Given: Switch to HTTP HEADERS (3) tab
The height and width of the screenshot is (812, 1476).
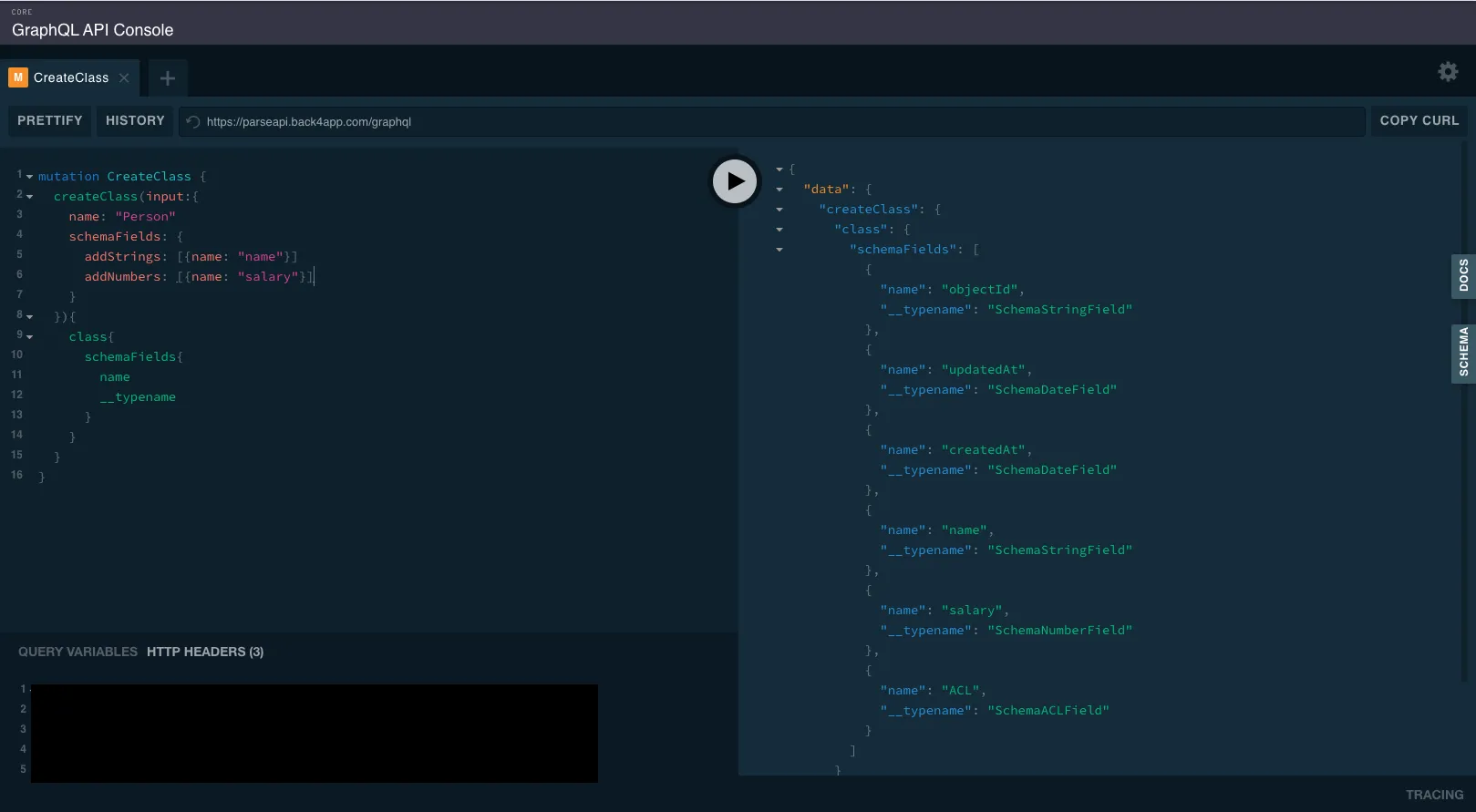Looking at the screenshot, I should click(x=205, y=652).
